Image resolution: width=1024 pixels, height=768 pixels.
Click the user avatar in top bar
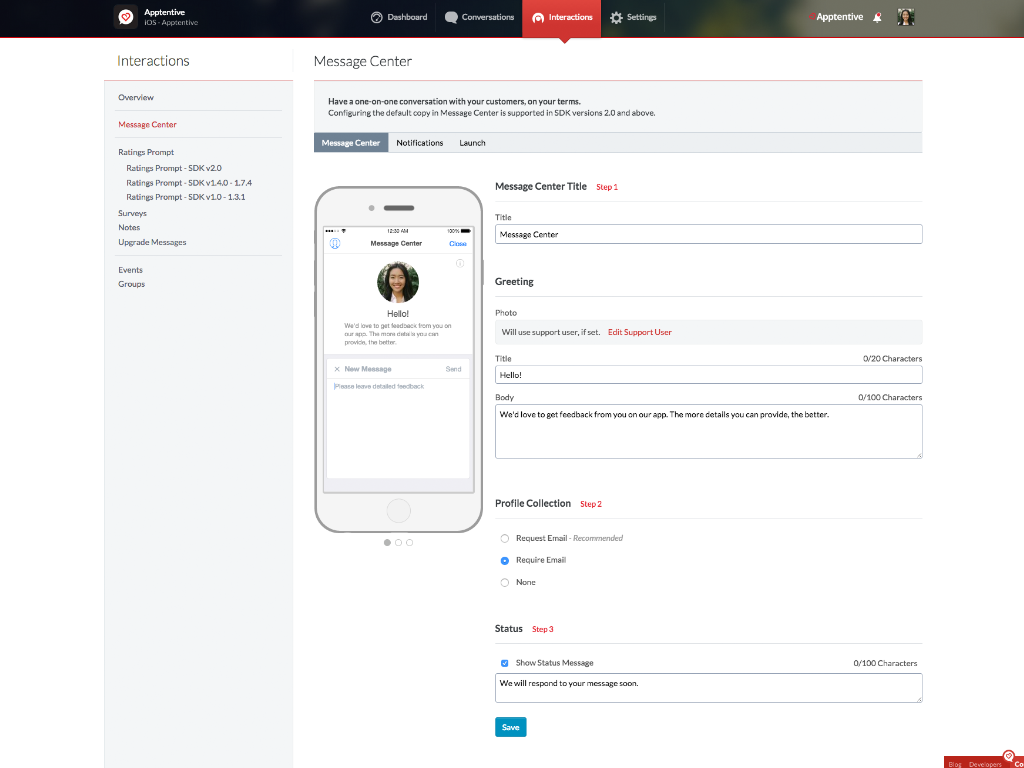[x=906, y=17]
